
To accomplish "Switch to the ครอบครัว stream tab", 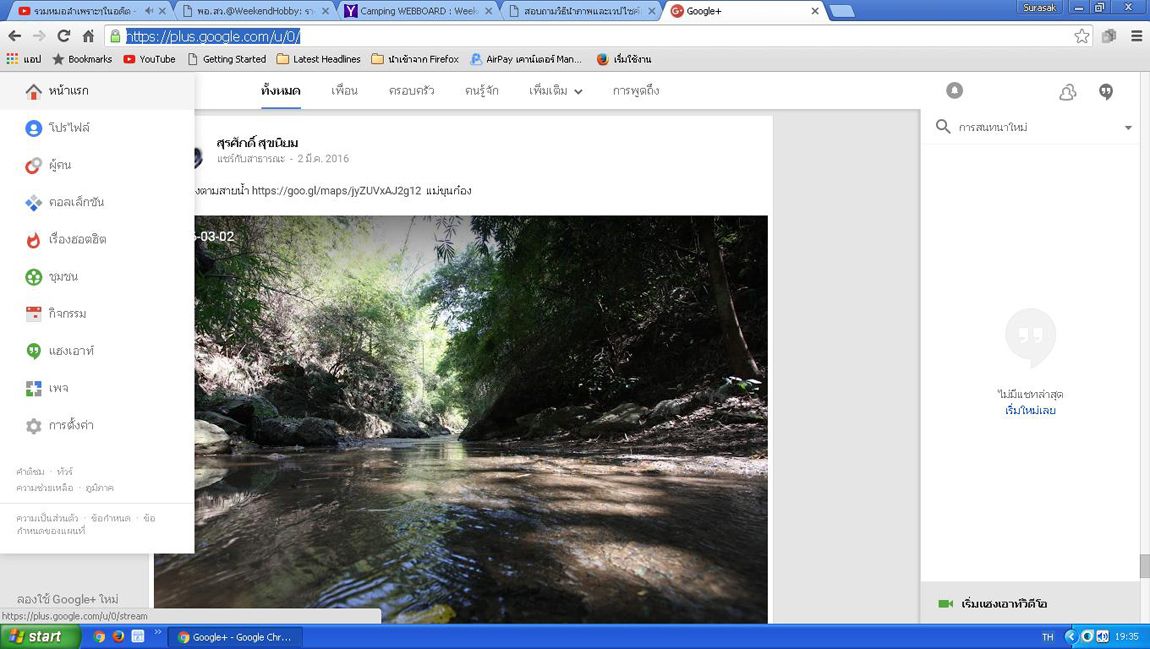I will tap(411, 91).
